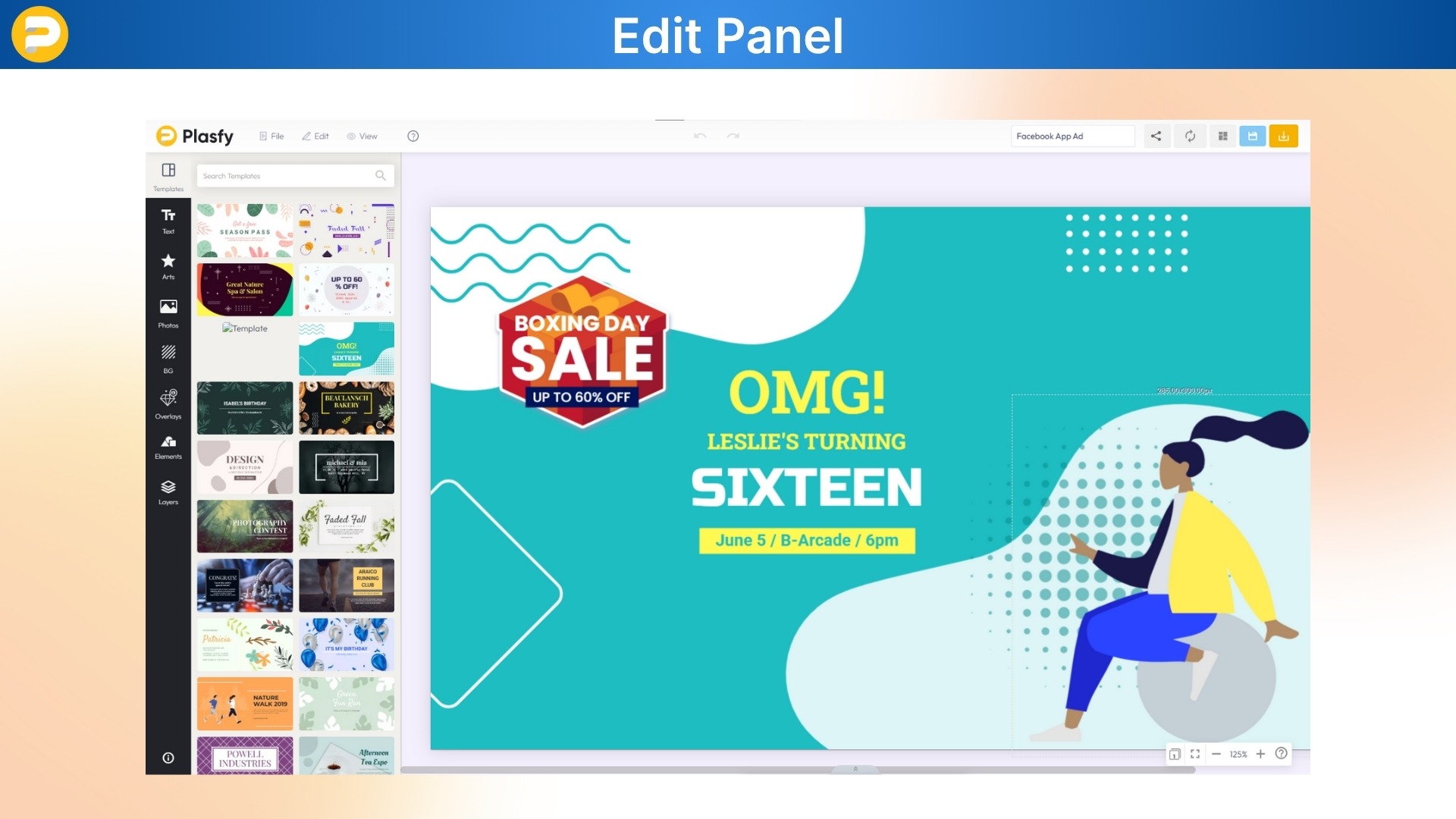This screenshot has width=1456, height=819.
Task: Open the grid view icon in the toolbar
Action: pyautogui.click(x=1222, y=136)
